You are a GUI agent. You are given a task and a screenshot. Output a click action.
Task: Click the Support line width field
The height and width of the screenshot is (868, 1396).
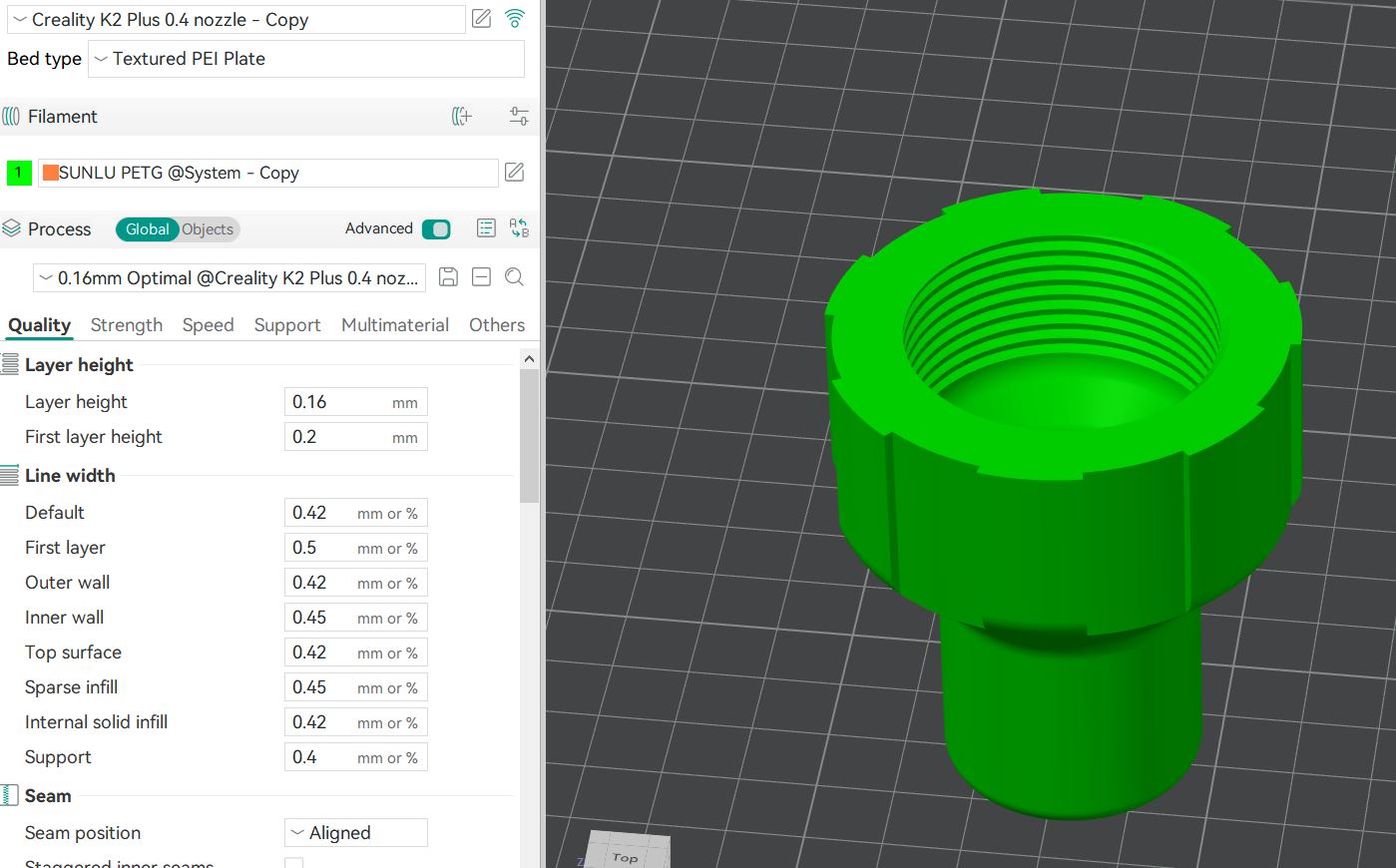click(x=356, y=757)
